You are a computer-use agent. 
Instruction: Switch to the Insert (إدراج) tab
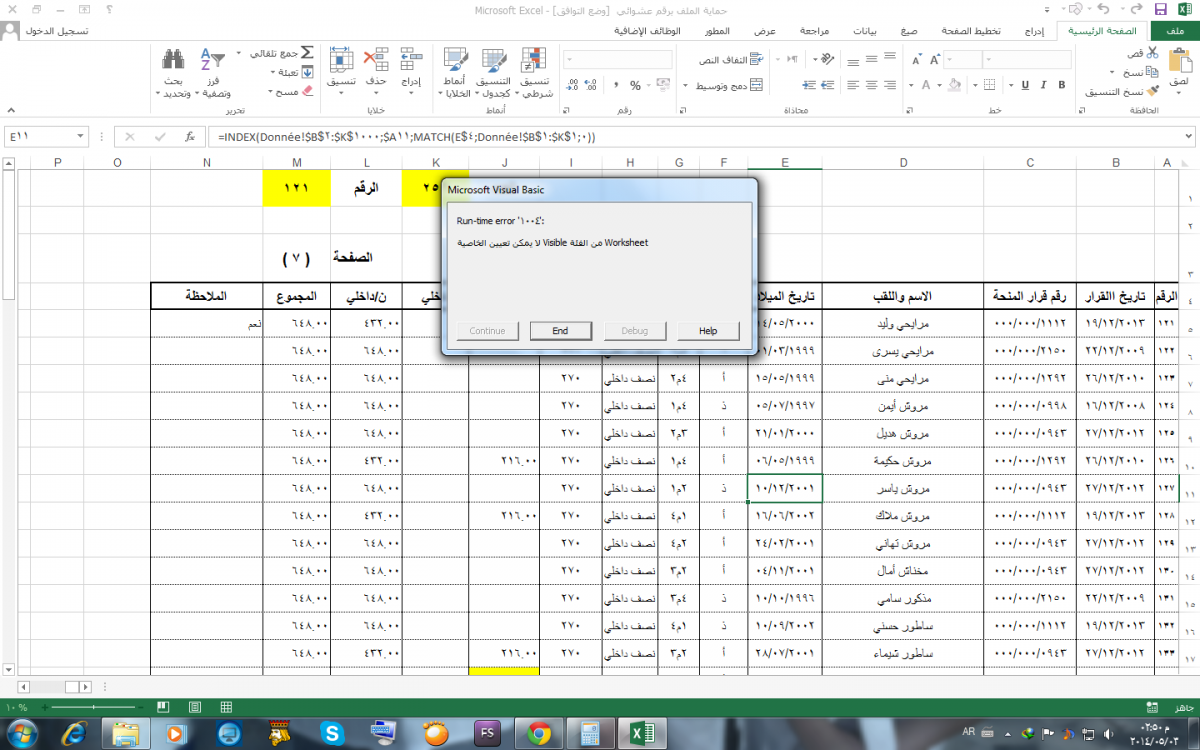1036,31
